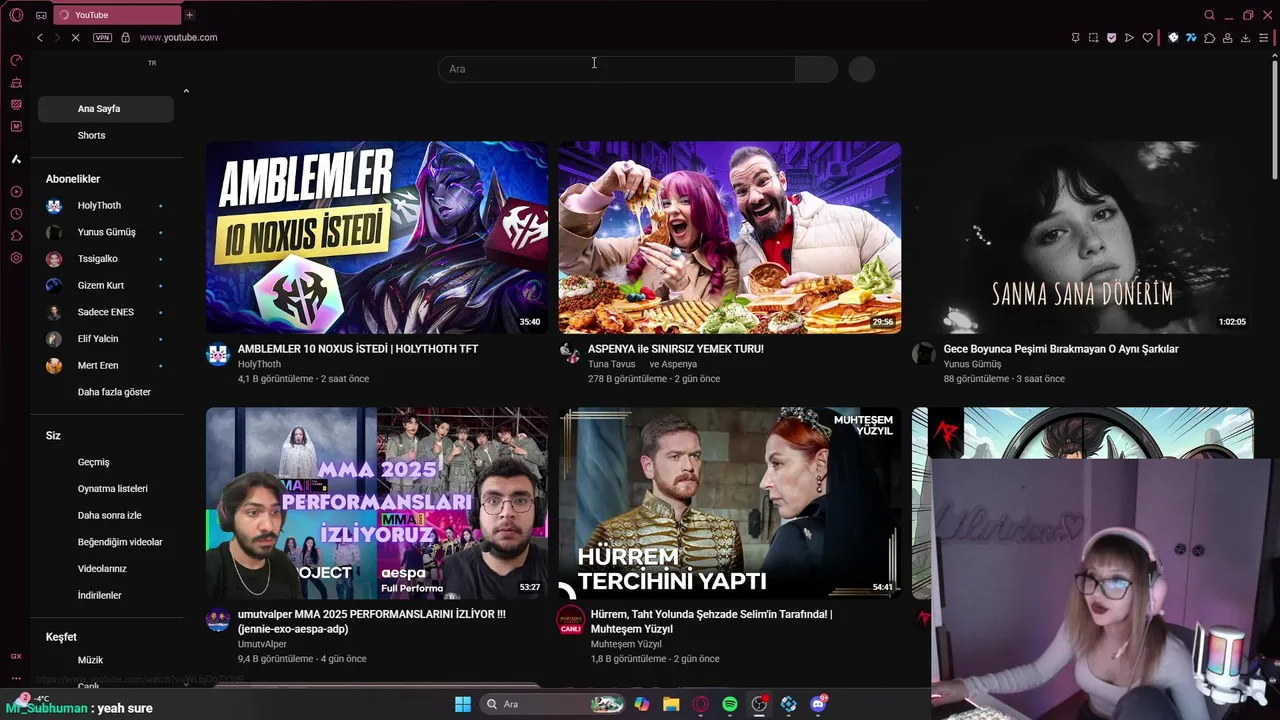Open the HolyThoth subscription
Image resolution: width=1280 pixels, height=720 pixels.
[x=106, y=206]
